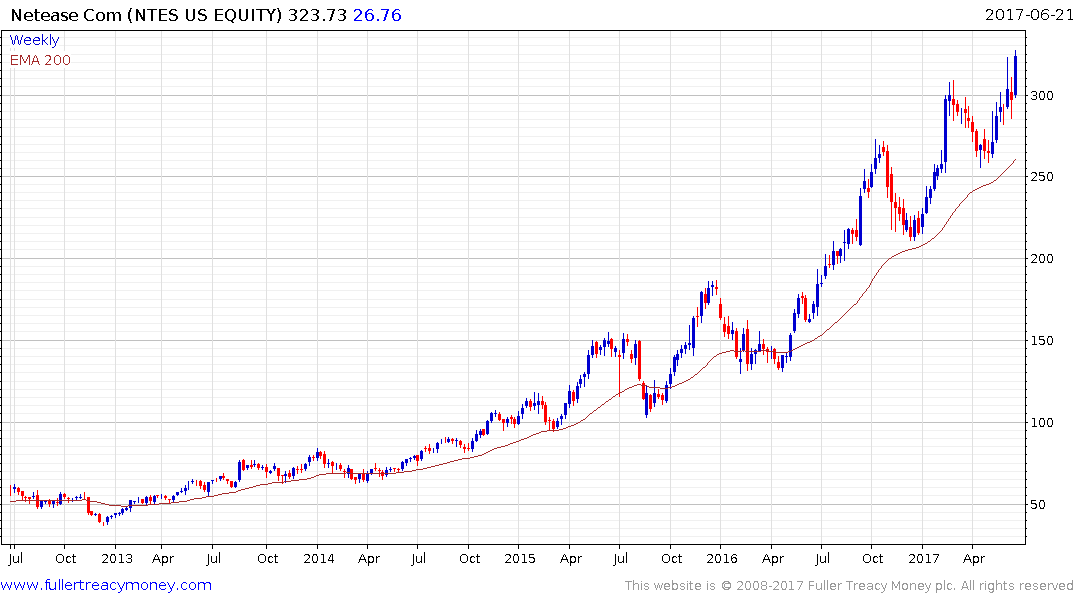The image size is (1075, 600).
Task: Click the EMA 200 legend label
Action: [40, 60]
